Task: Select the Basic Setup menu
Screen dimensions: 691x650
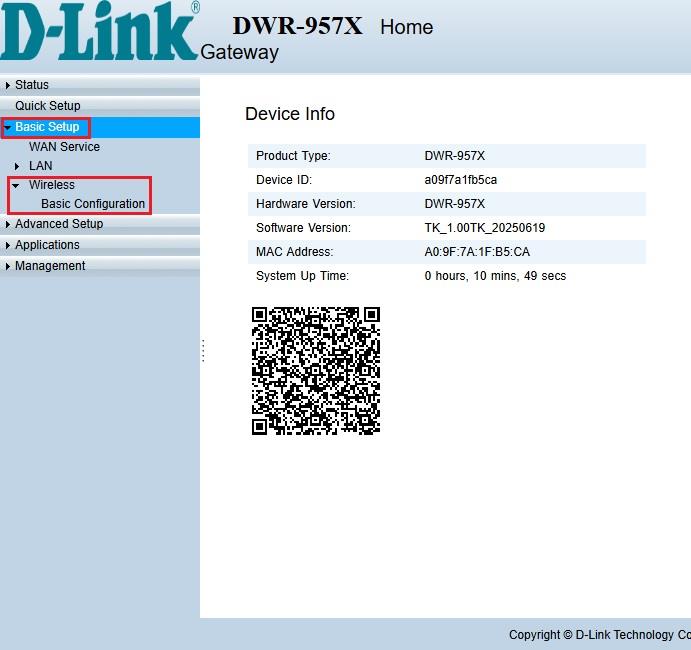Action: (x=47, y=127)
